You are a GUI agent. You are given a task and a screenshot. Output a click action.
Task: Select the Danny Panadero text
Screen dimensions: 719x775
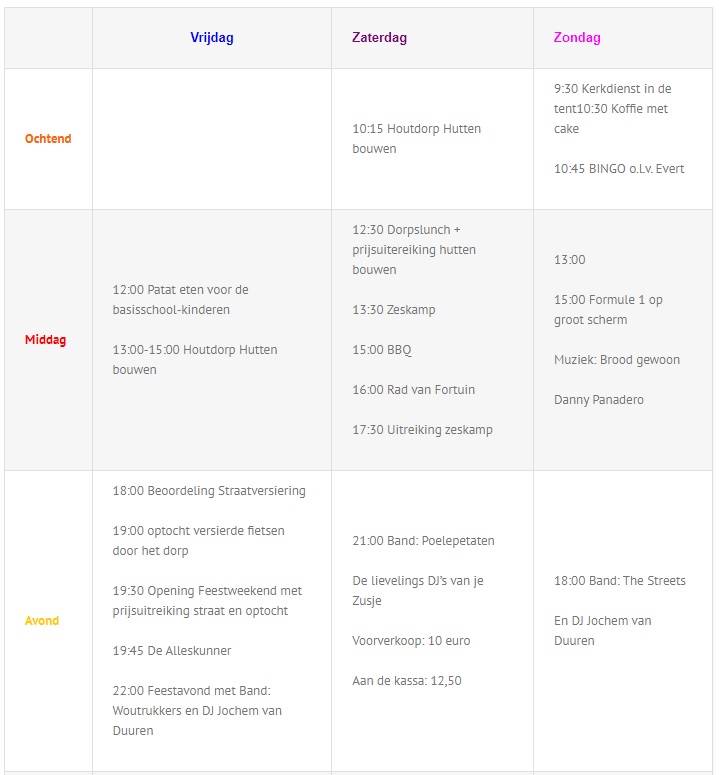click(599, 399)
